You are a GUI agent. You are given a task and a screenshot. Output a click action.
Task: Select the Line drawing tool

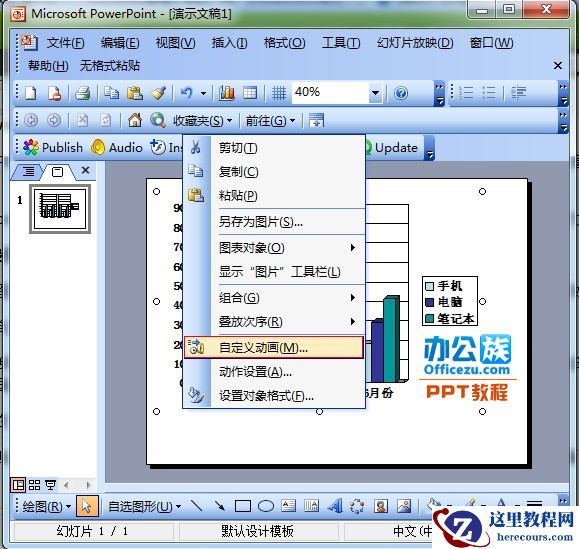196,506
